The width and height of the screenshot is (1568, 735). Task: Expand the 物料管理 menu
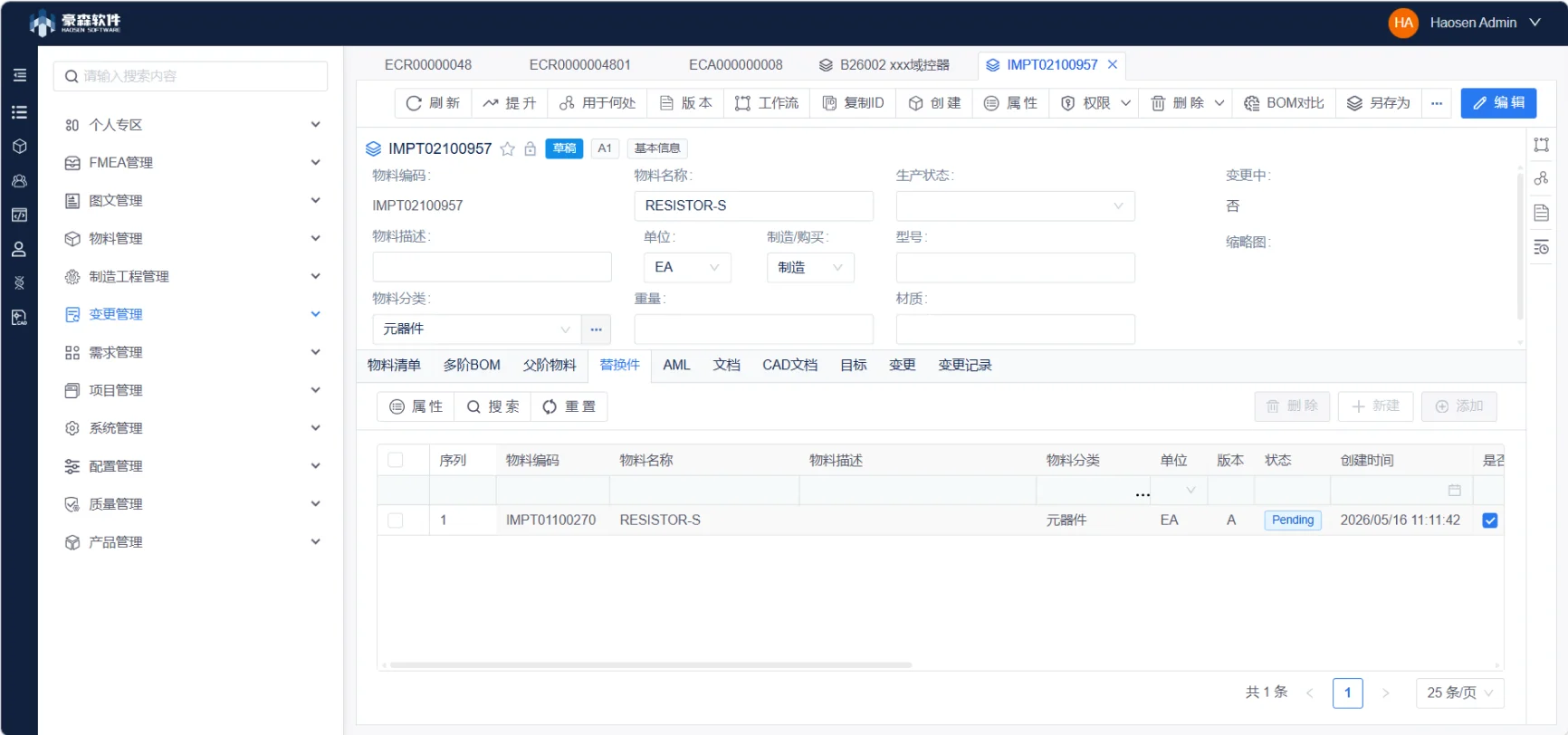tap(192, 239)
